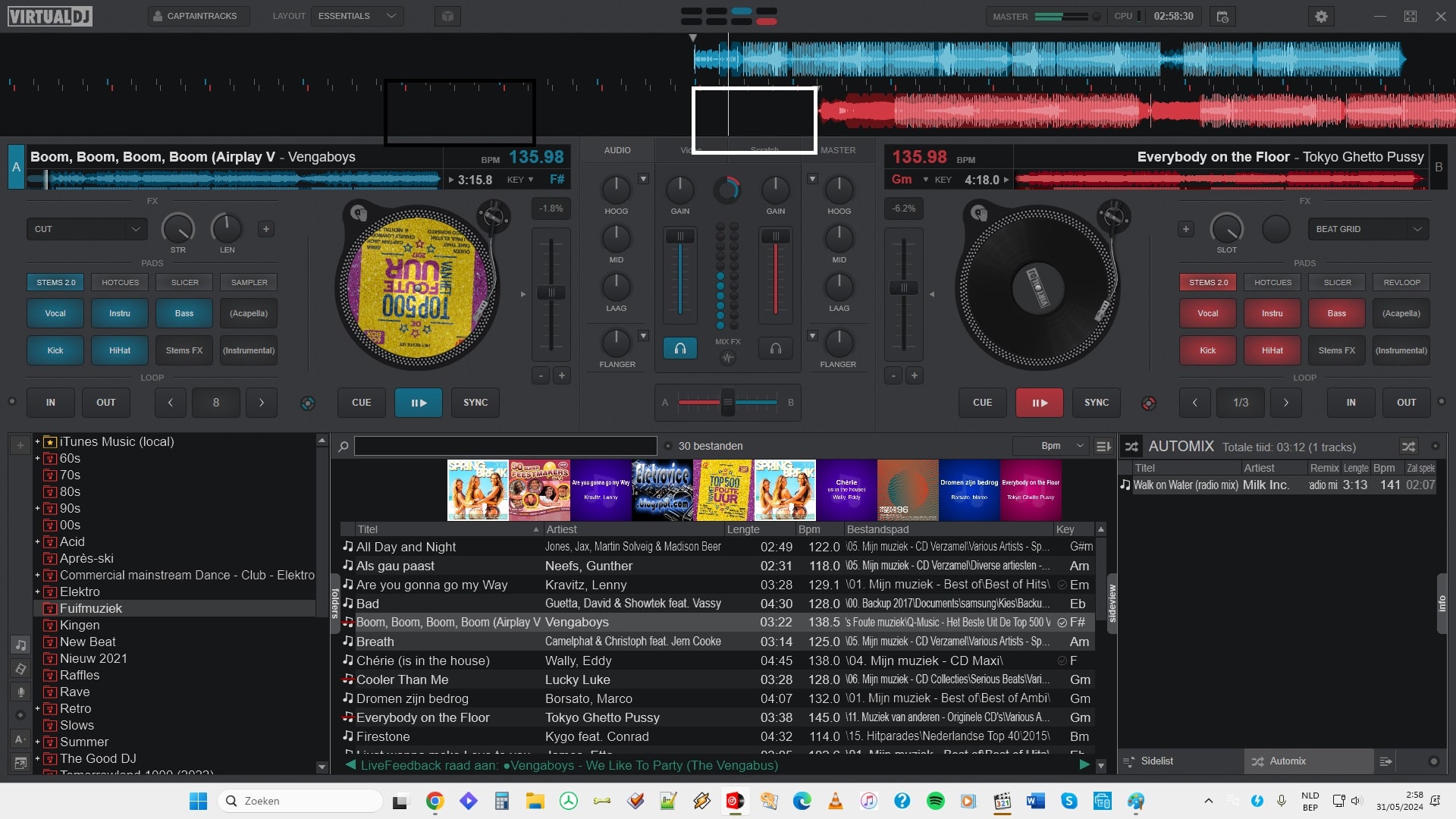Toggle the headphone cue monitor icon
This screenshot has width=1456, height=819.
680,347
